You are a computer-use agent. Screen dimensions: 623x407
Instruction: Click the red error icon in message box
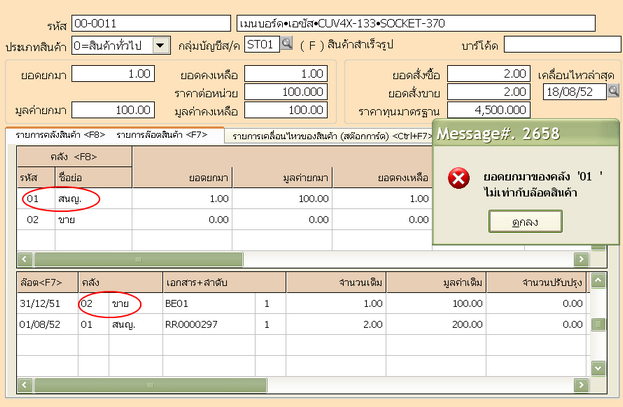click(459, 178)
